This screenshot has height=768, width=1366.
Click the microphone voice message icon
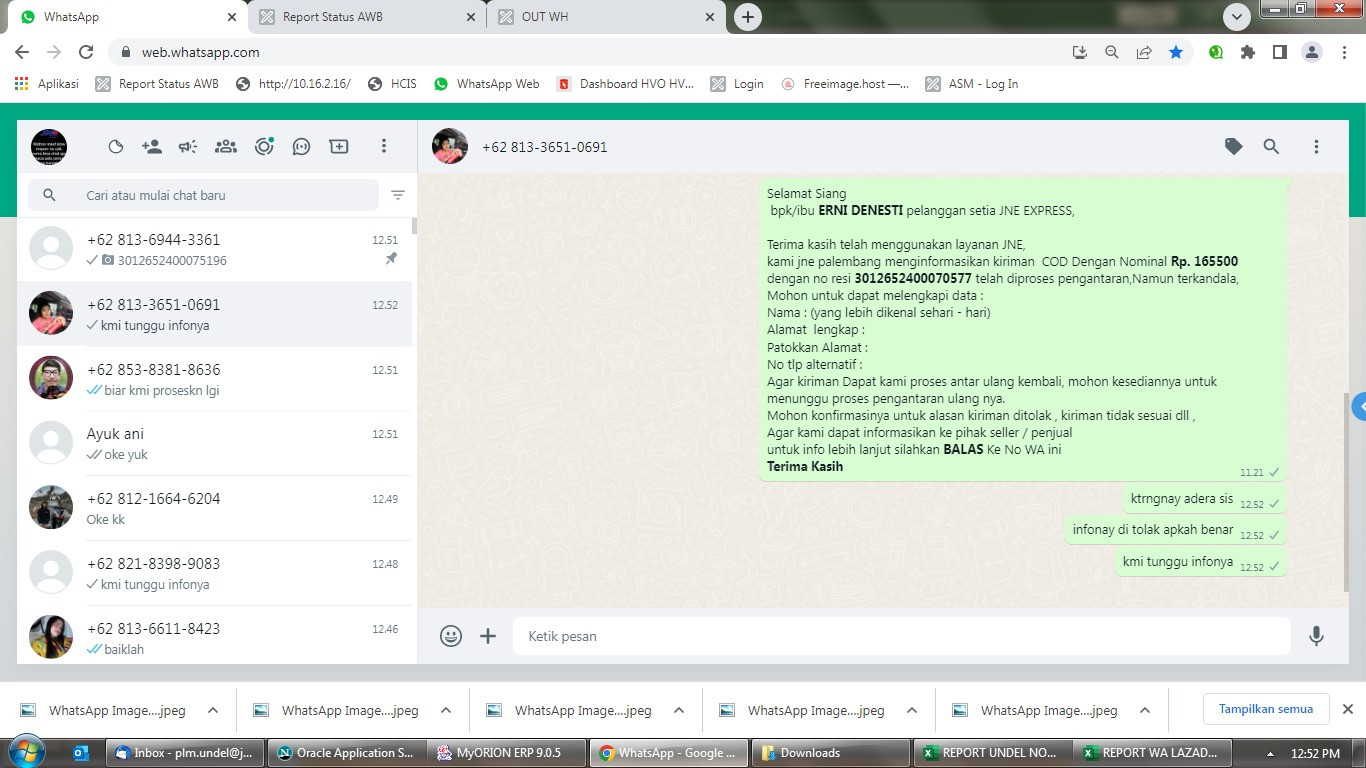click(x=1316, y=636)
